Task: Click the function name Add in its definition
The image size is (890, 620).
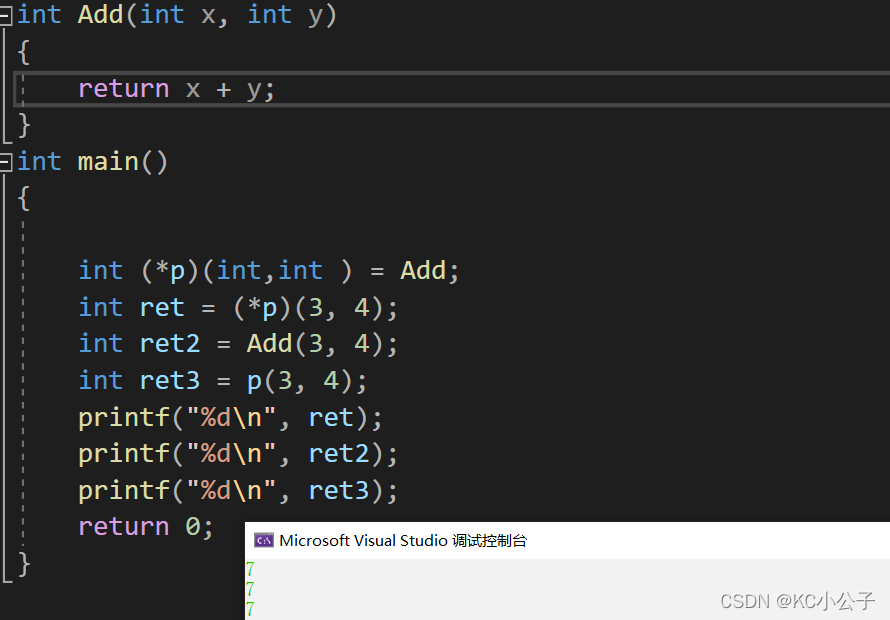Action: [100, 15]
